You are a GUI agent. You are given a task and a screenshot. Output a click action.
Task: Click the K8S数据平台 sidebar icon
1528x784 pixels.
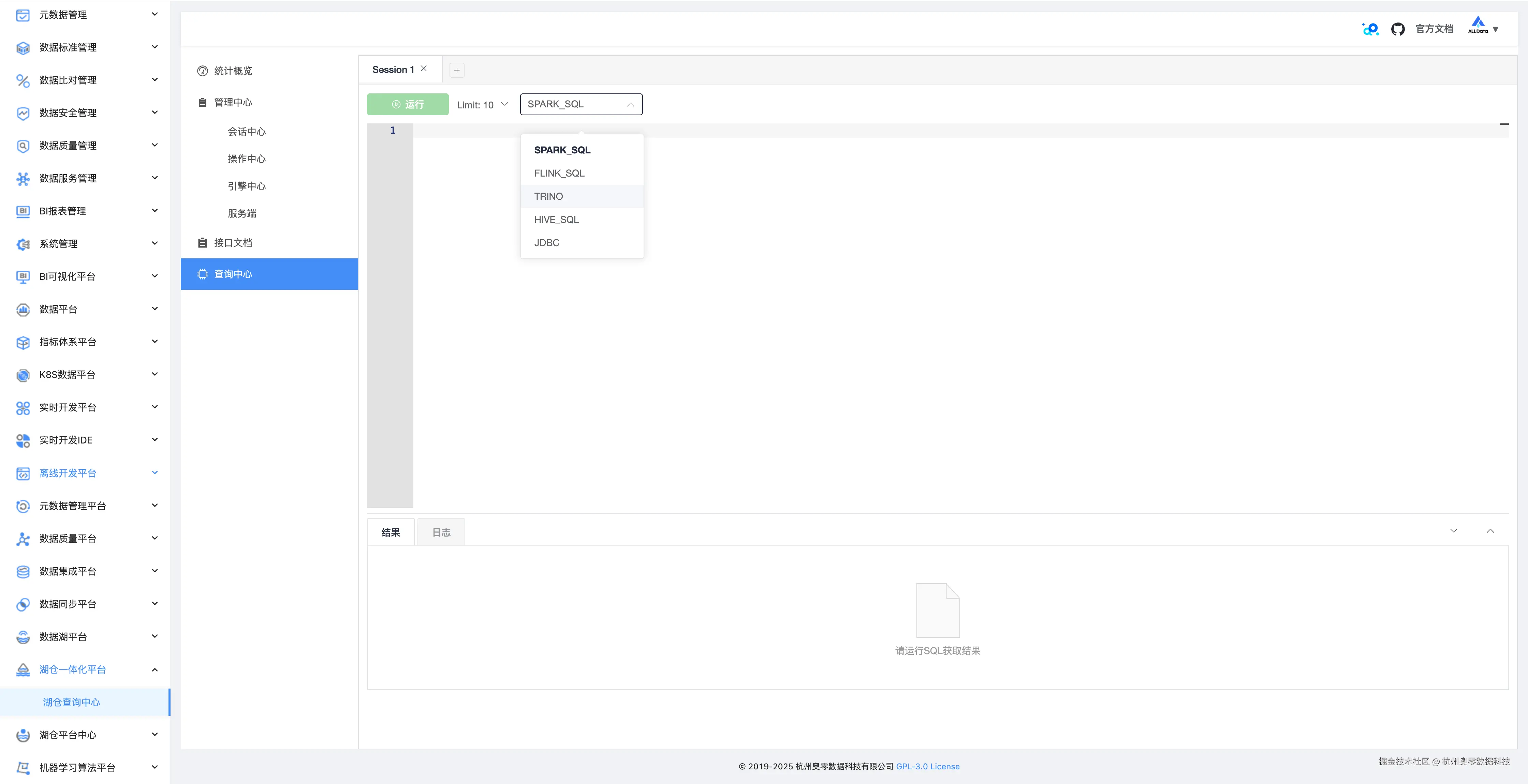click(x=23, y=375)
